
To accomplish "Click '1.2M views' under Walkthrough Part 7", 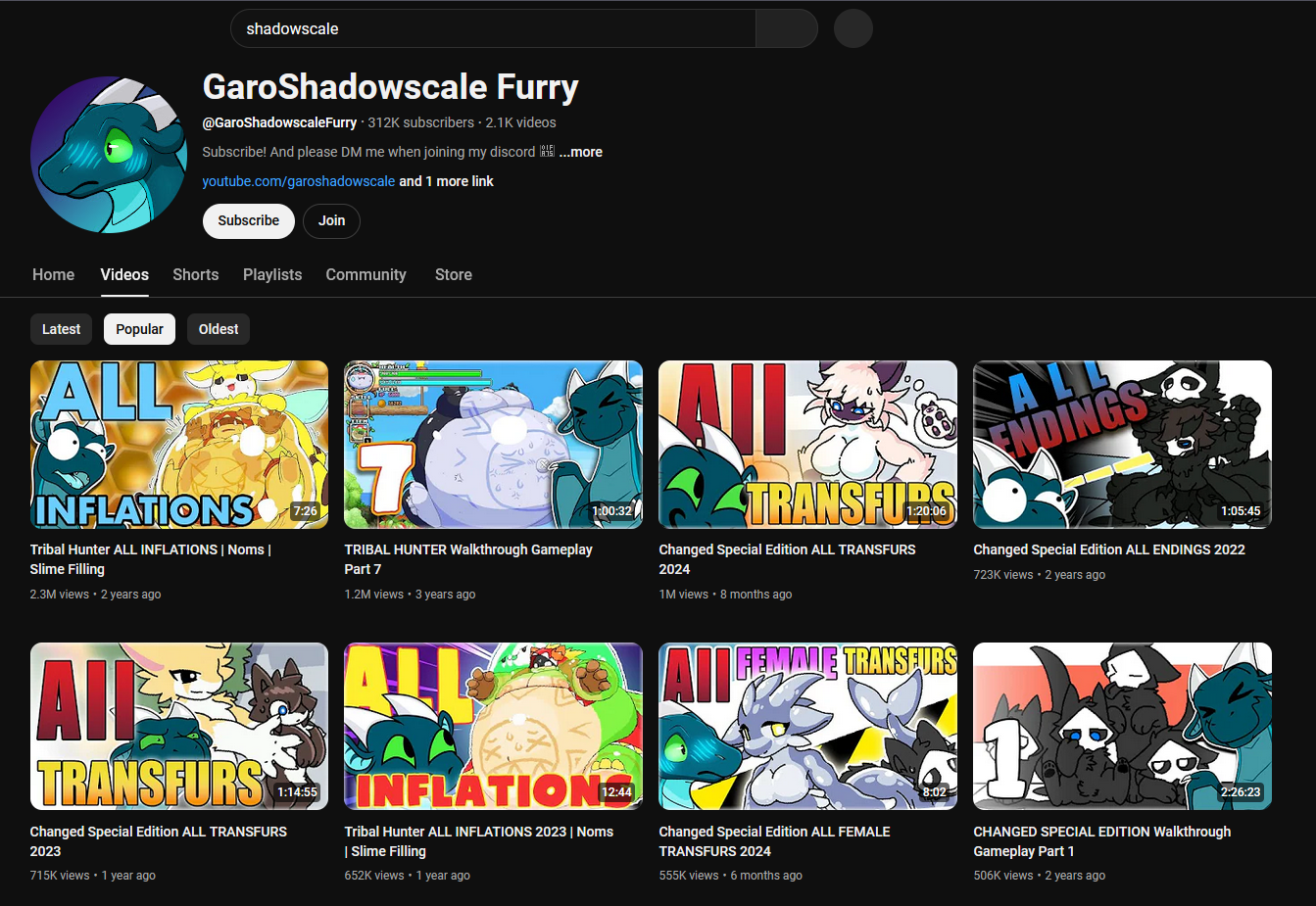I will point(374,595).
